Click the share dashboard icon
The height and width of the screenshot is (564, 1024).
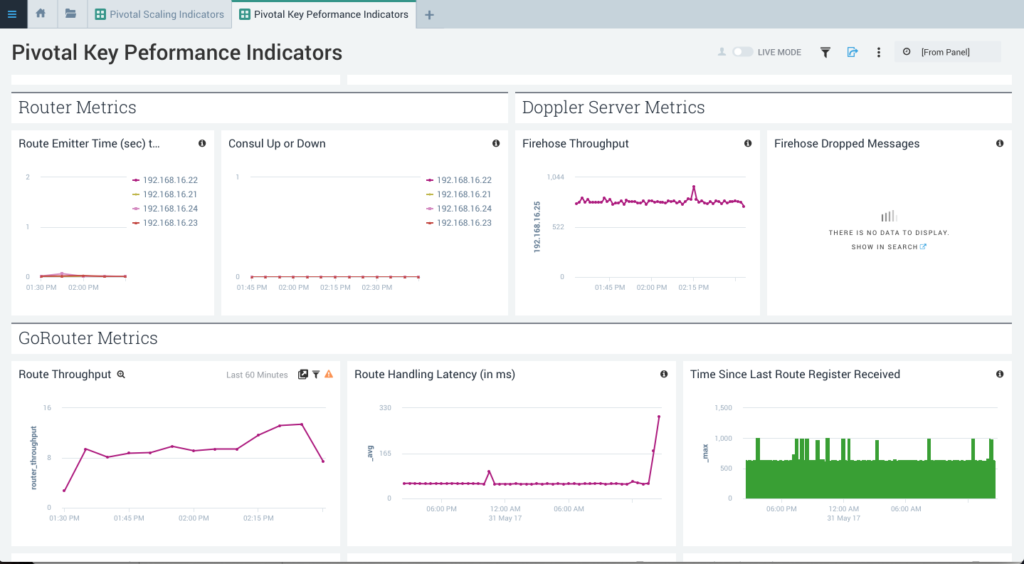[x=852, y=52]
